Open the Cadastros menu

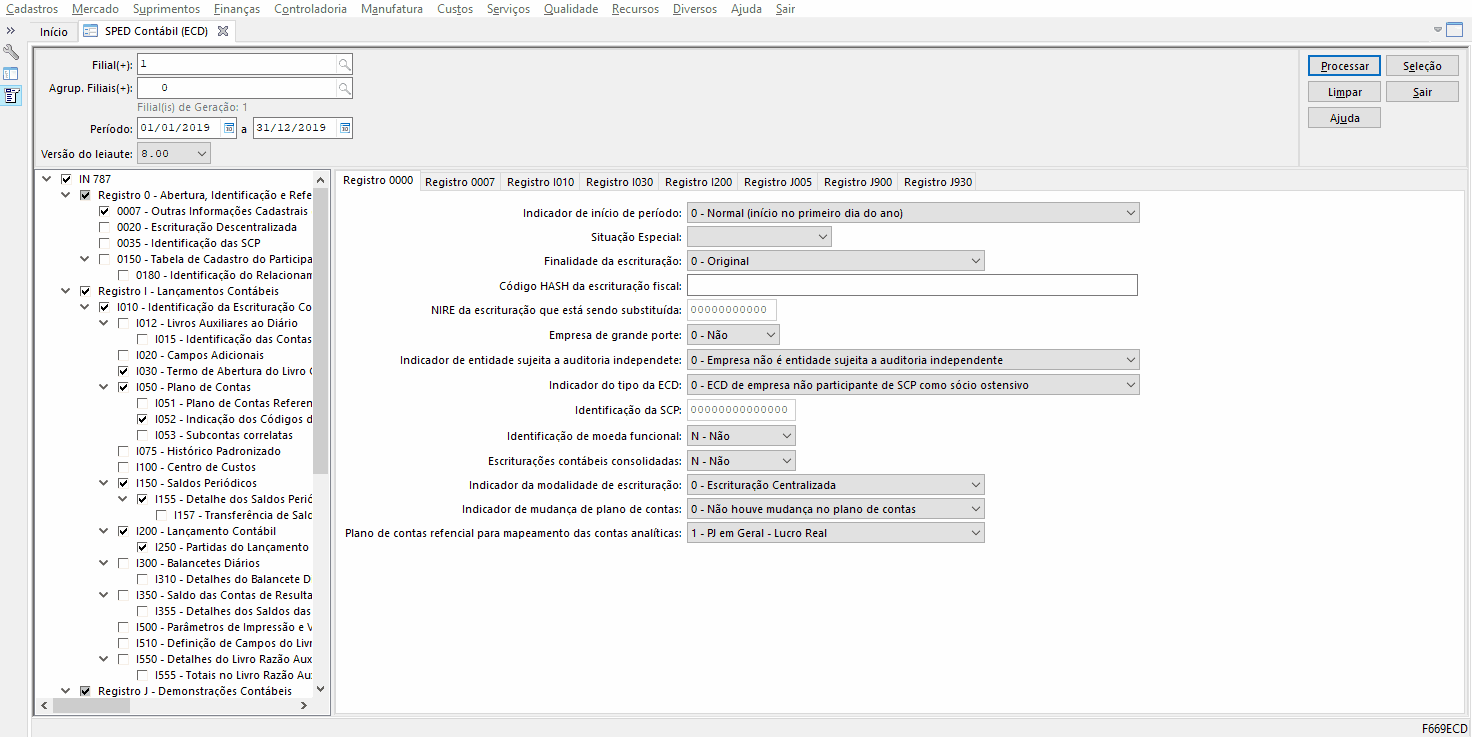(32, 9)
